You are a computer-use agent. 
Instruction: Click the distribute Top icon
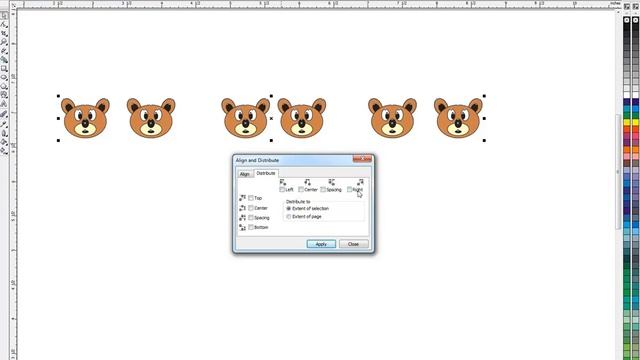point(242,198)
